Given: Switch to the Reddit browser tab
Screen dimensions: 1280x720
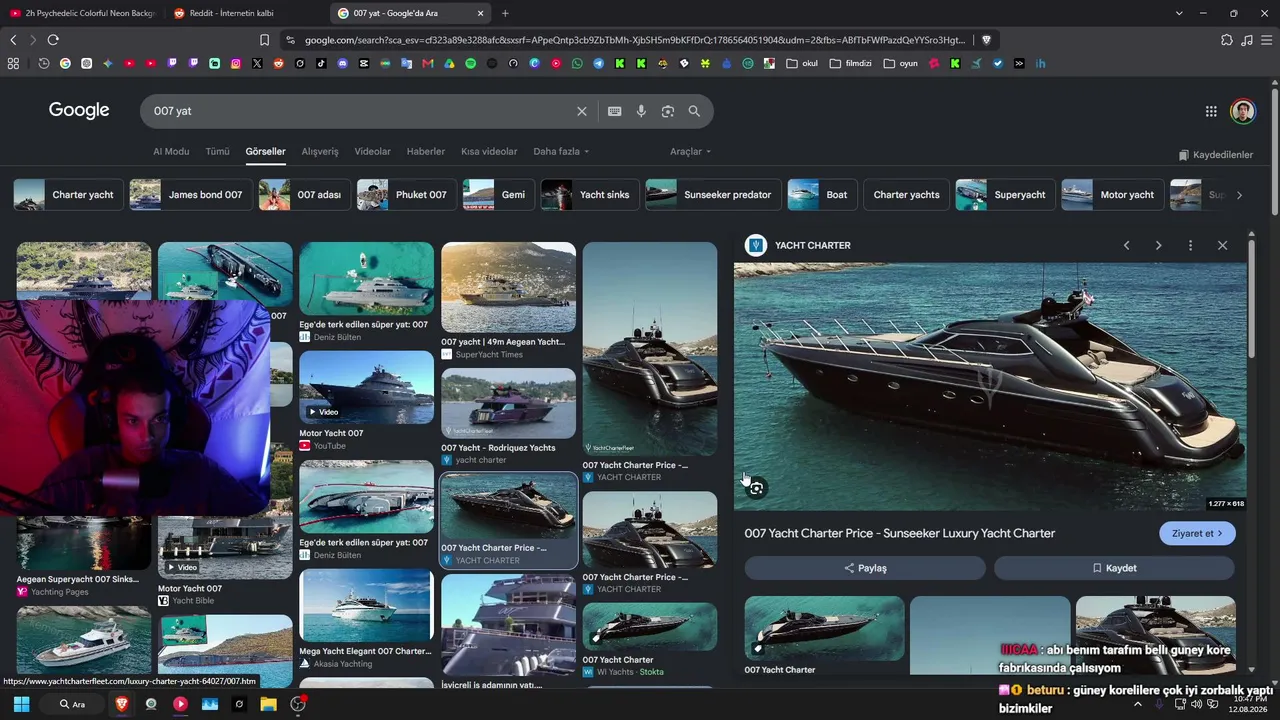Looking at the screenshot, I should pos(245,13).
